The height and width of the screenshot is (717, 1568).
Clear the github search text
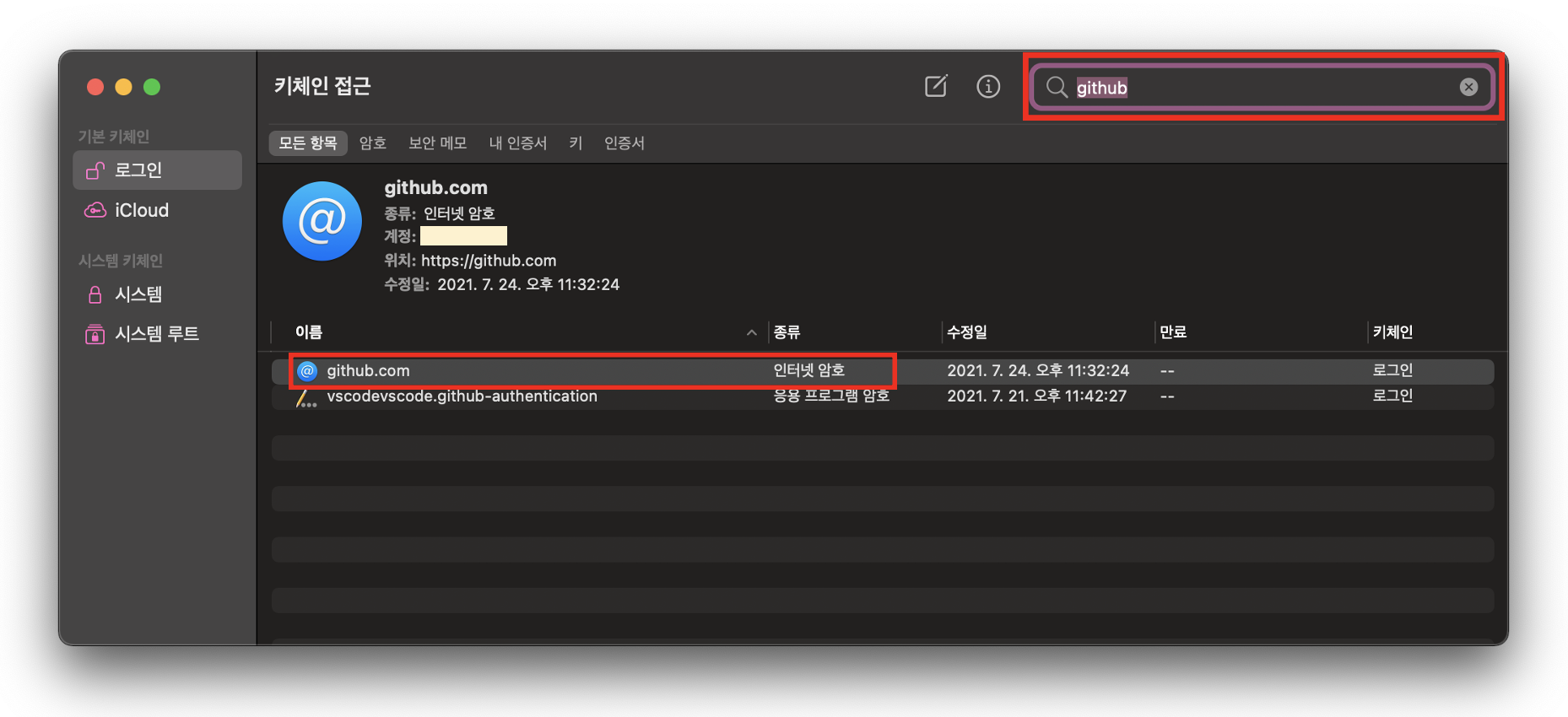click(x=1468, y=87)
